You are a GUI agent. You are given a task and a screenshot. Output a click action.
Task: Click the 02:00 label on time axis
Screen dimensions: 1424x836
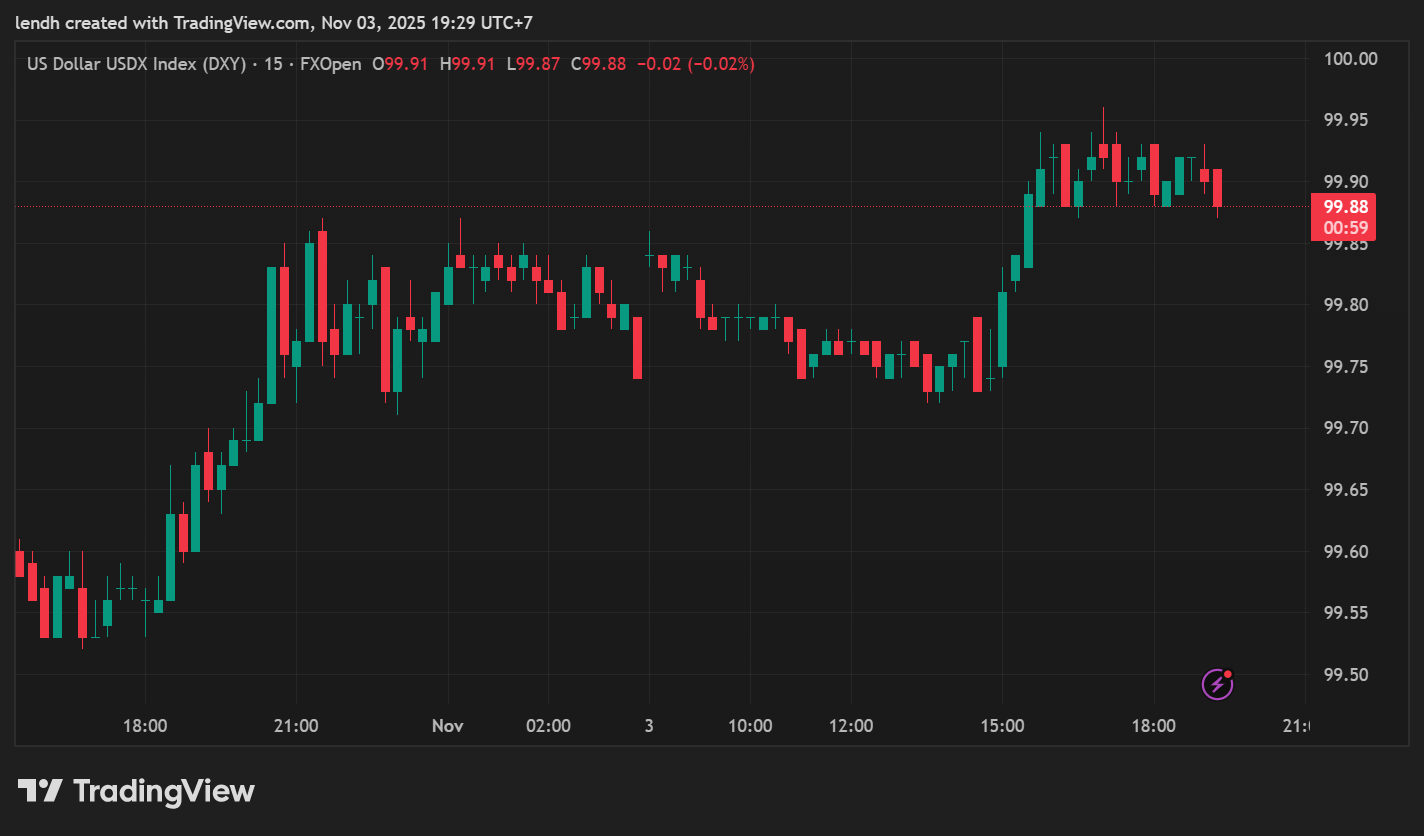pos(548,726)
